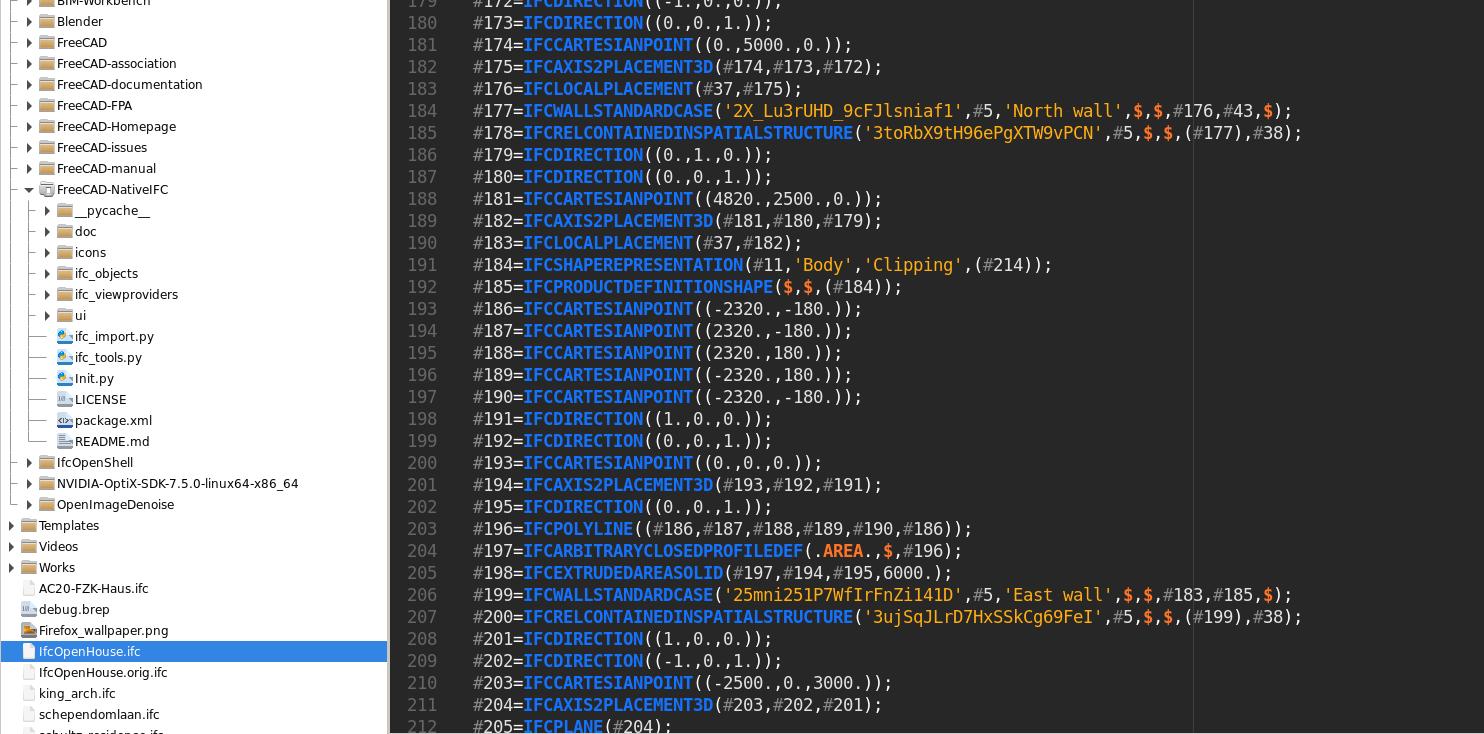
Task: Expand the ifc_viewproviders folder
Action: (47, 294)
